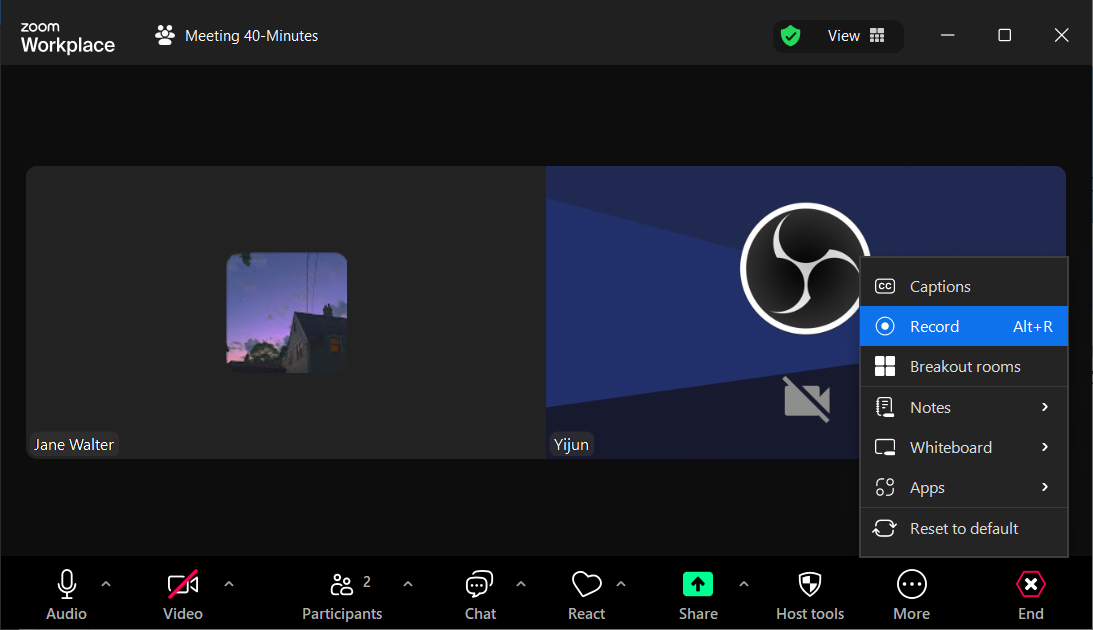Click the View layout button
This screenshot has width=1093, height=630.
[856, 36]
